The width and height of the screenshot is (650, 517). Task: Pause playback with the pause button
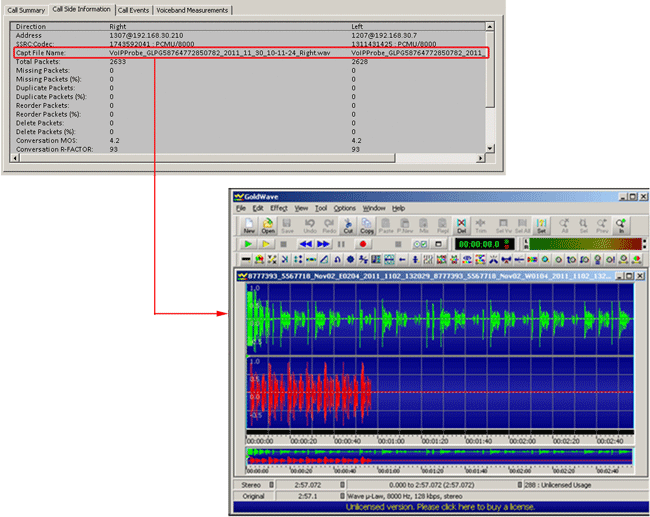click(x=341, y=244)
